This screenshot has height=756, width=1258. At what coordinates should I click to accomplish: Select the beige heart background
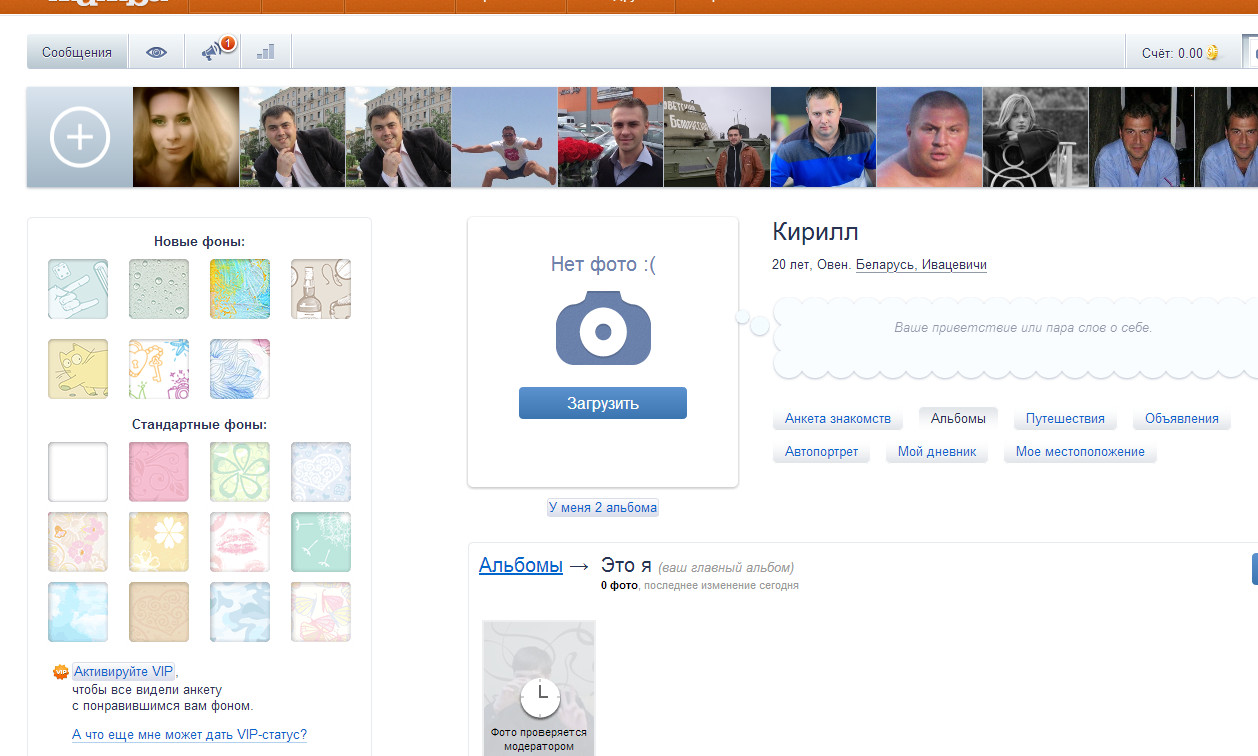click(159, 612)
